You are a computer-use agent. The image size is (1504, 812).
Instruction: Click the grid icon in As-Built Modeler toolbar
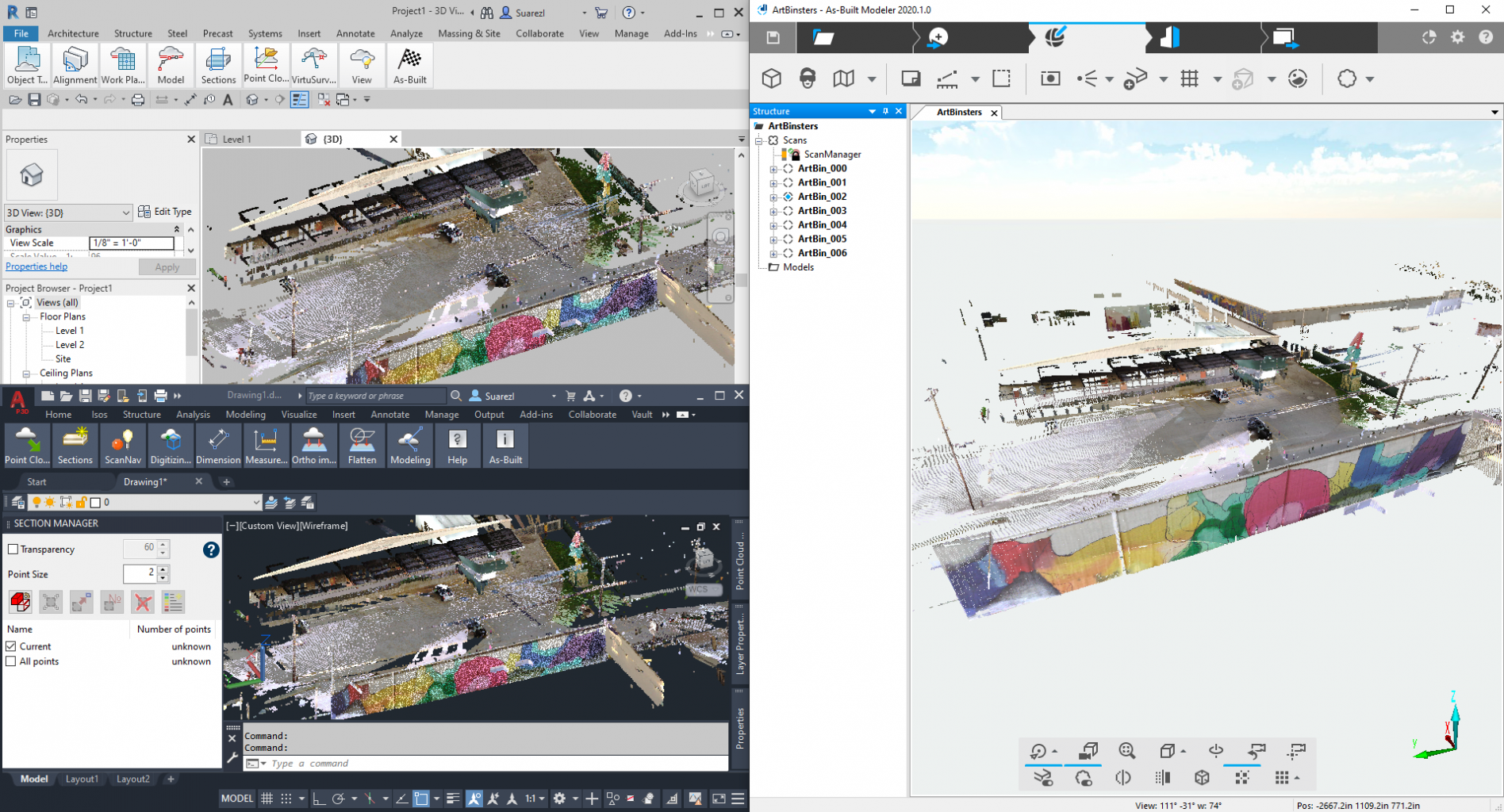(x=1189, y=78)
